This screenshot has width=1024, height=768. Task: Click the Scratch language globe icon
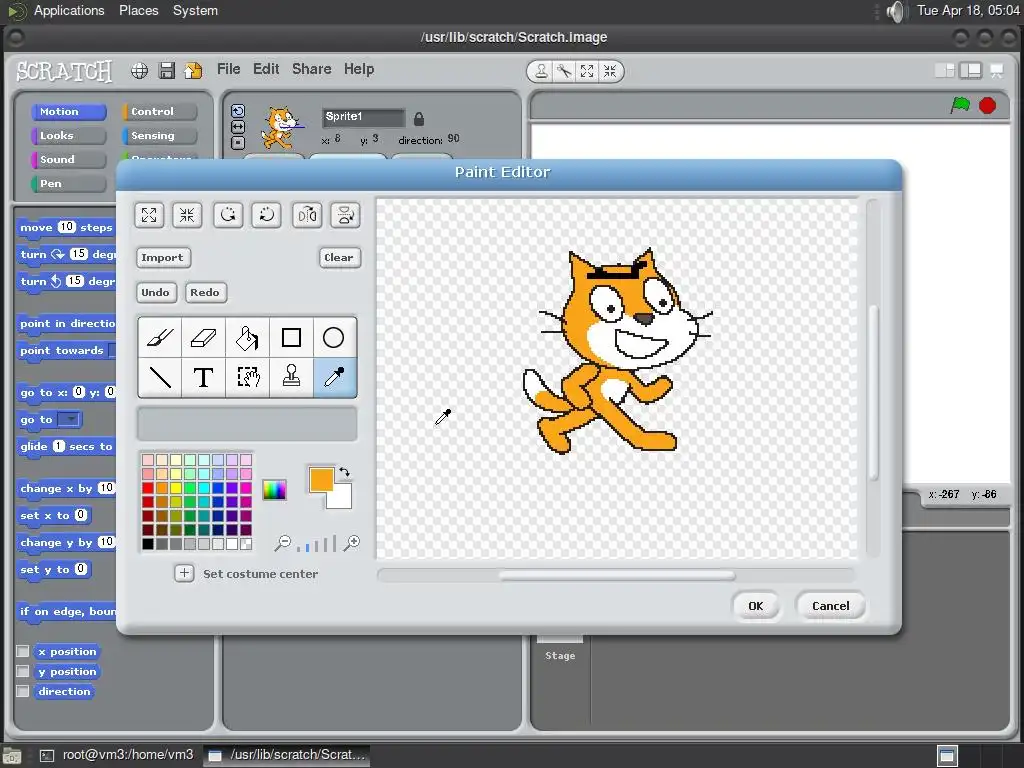click(139, 71)
